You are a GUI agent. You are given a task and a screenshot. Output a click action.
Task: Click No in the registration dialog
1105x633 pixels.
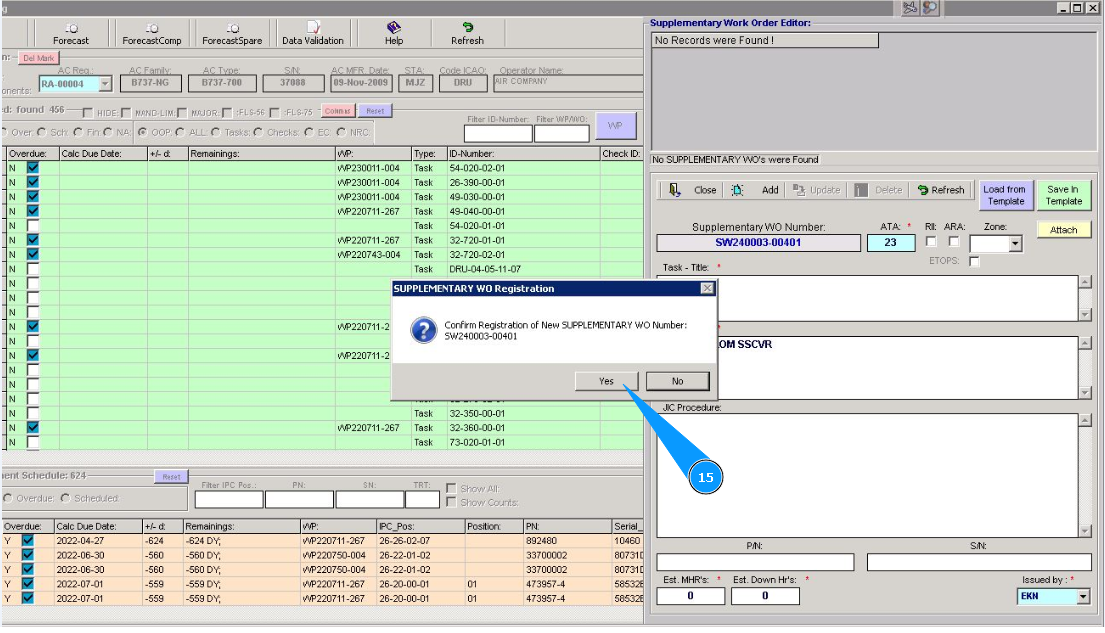point(677,381)
